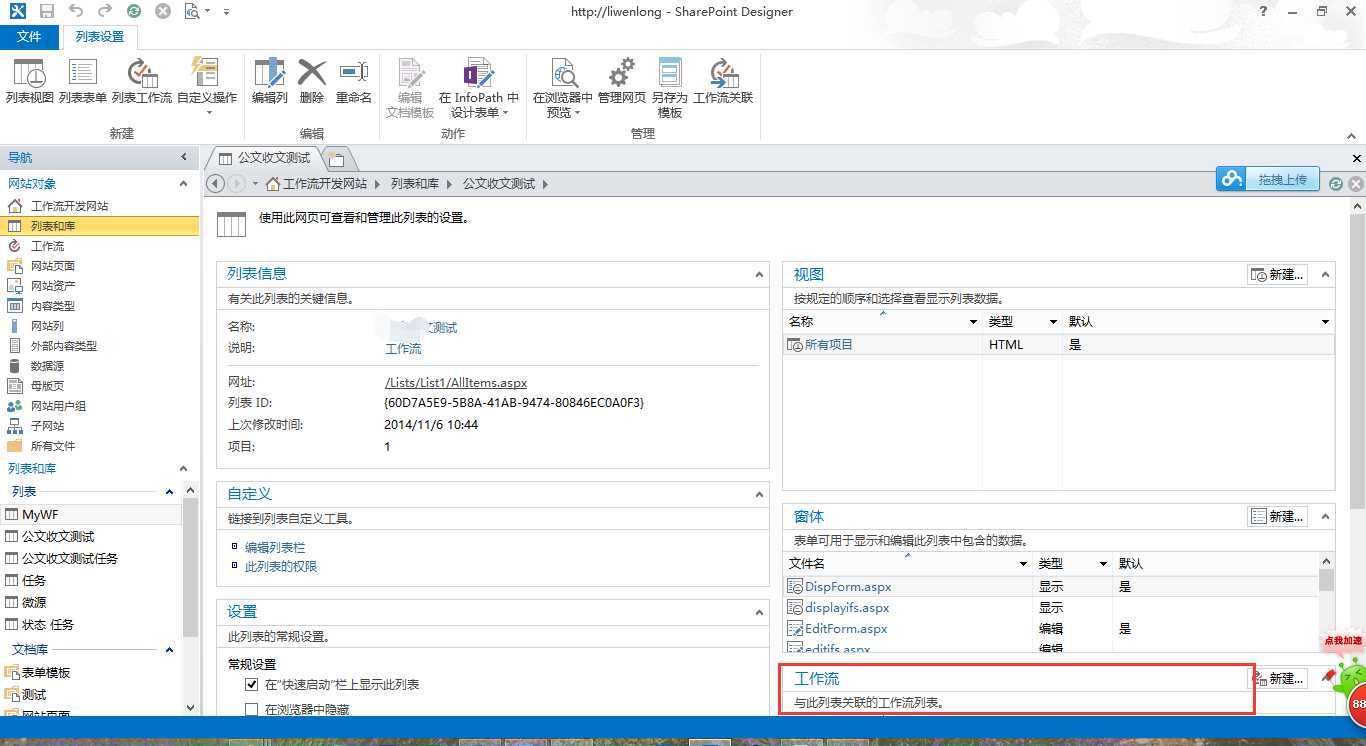The width and height of the screenshot is (1366, 746).
Task: Click 新建... button in 工作流 panel
Action: [x=1280, y=679]
